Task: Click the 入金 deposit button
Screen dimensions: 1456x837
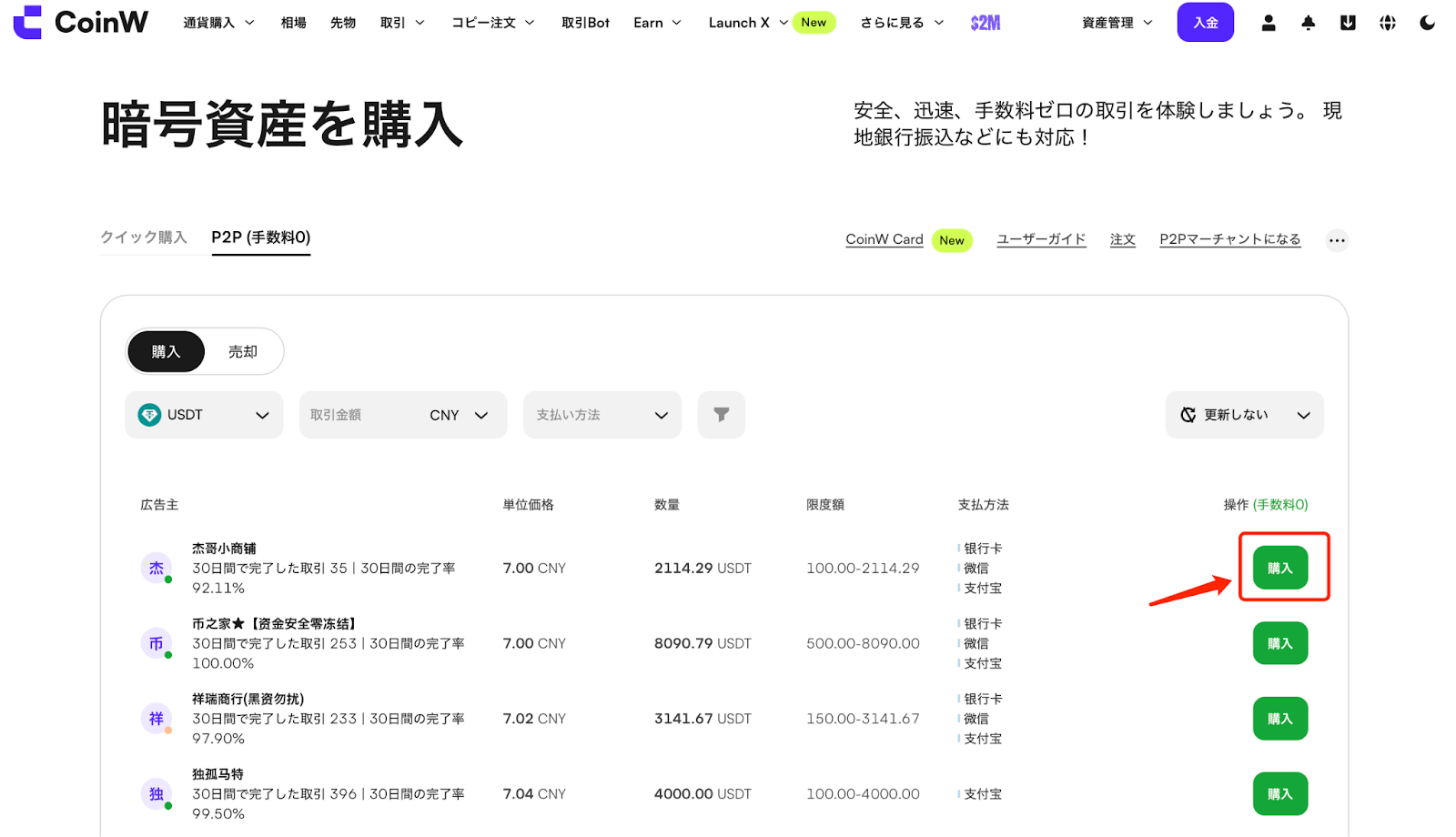Action: click(x=1205, y=23)
